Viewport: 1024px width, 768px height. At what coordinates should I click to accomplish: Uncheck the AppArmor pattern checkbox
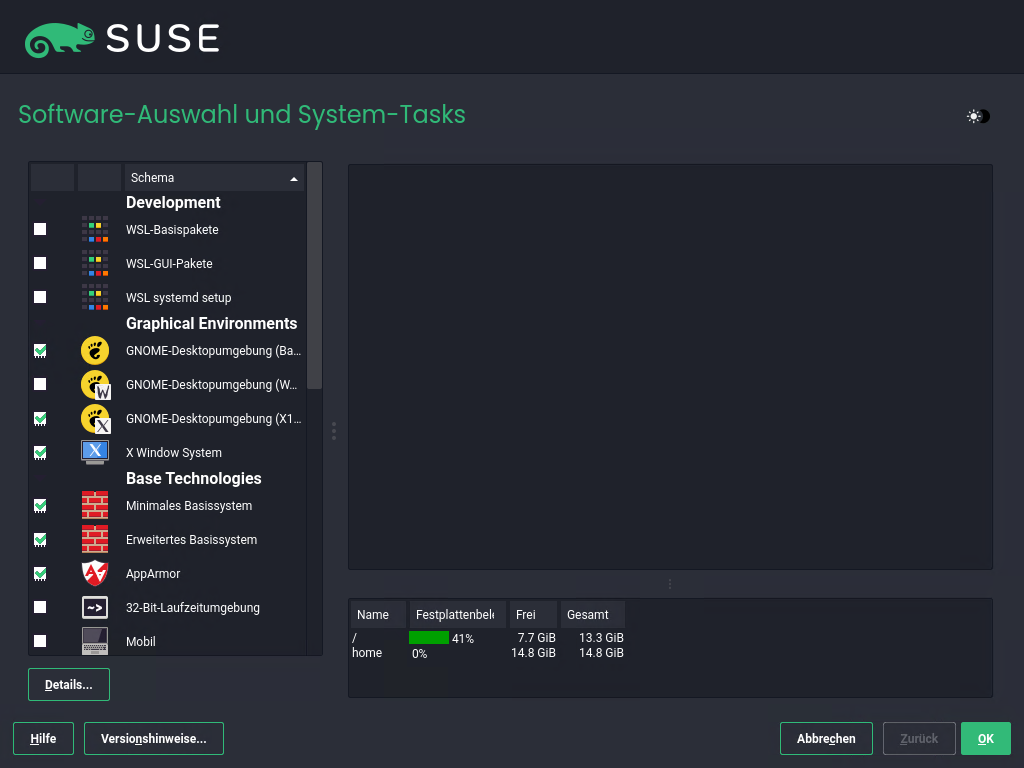pyautogui.click(x=40, y=573)
